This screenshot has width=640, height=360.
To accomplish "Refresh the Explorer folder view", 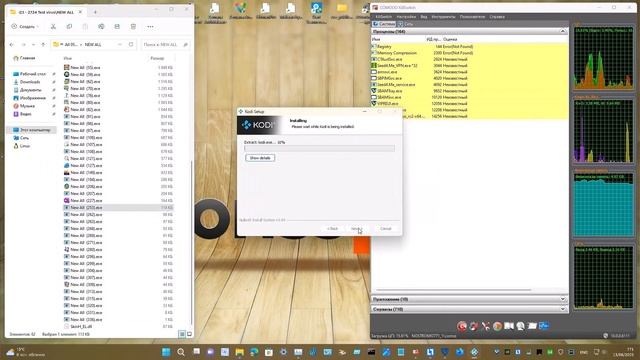I will pyautogui.click(x=131, y=44).
